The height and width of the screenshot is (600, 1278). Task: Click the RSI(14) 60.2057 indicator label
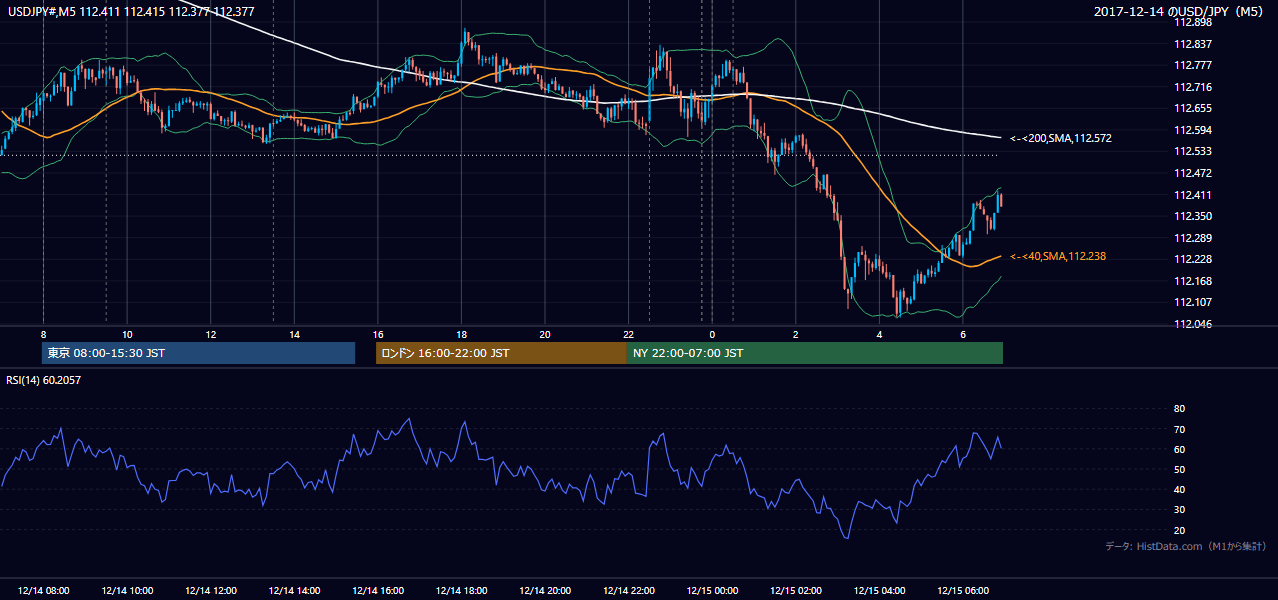coord(42,379)
